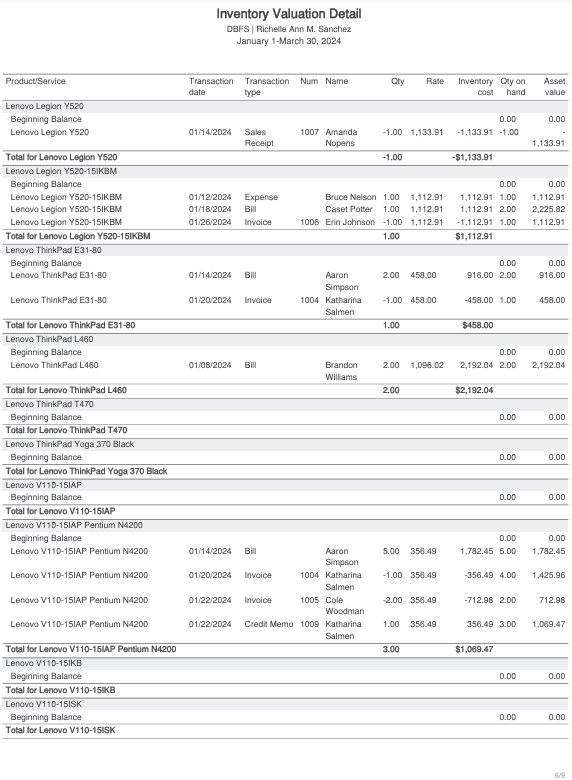Open Credit Memo 1009 for Katharina Salmen
The width and height of the screenshot is (572, 780).
coord(286,630)
